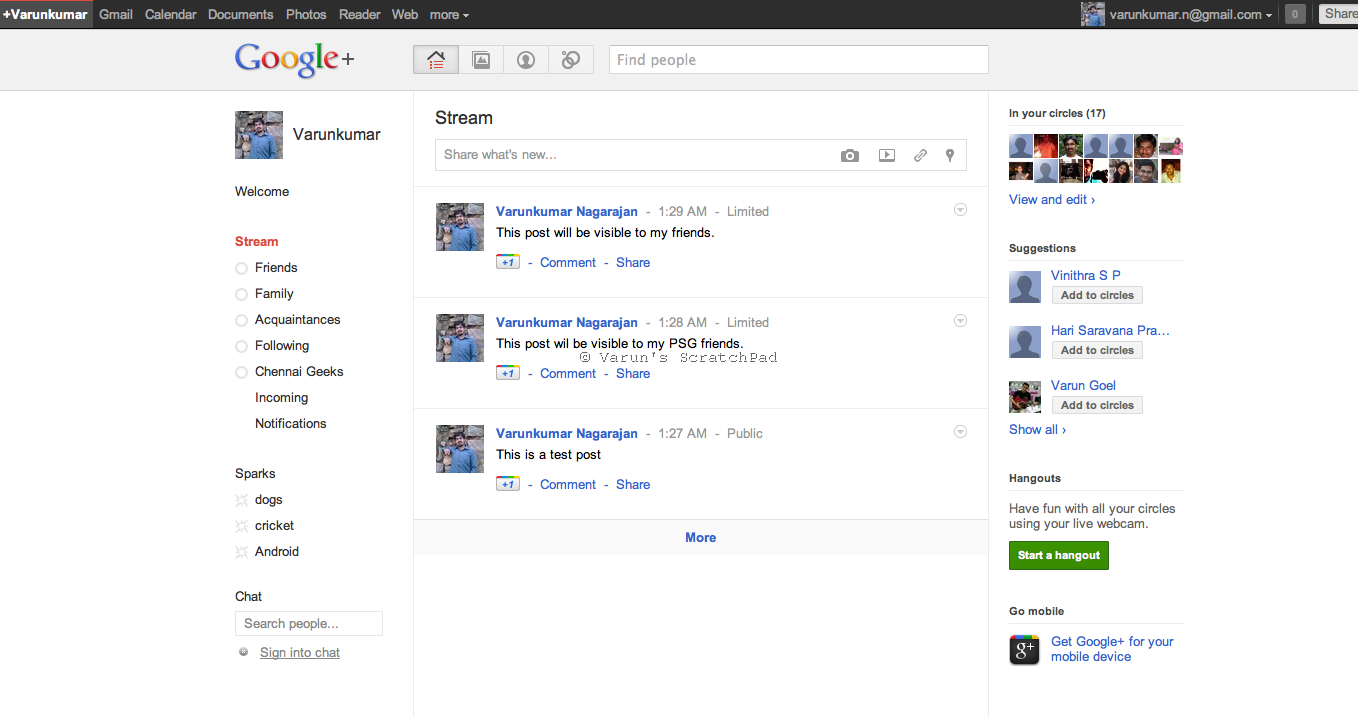Image resolution: width=1358 pixels, height=717 pixels.
Task: Share the 'PSG friends' post
Action: click(x=633, y=373)
